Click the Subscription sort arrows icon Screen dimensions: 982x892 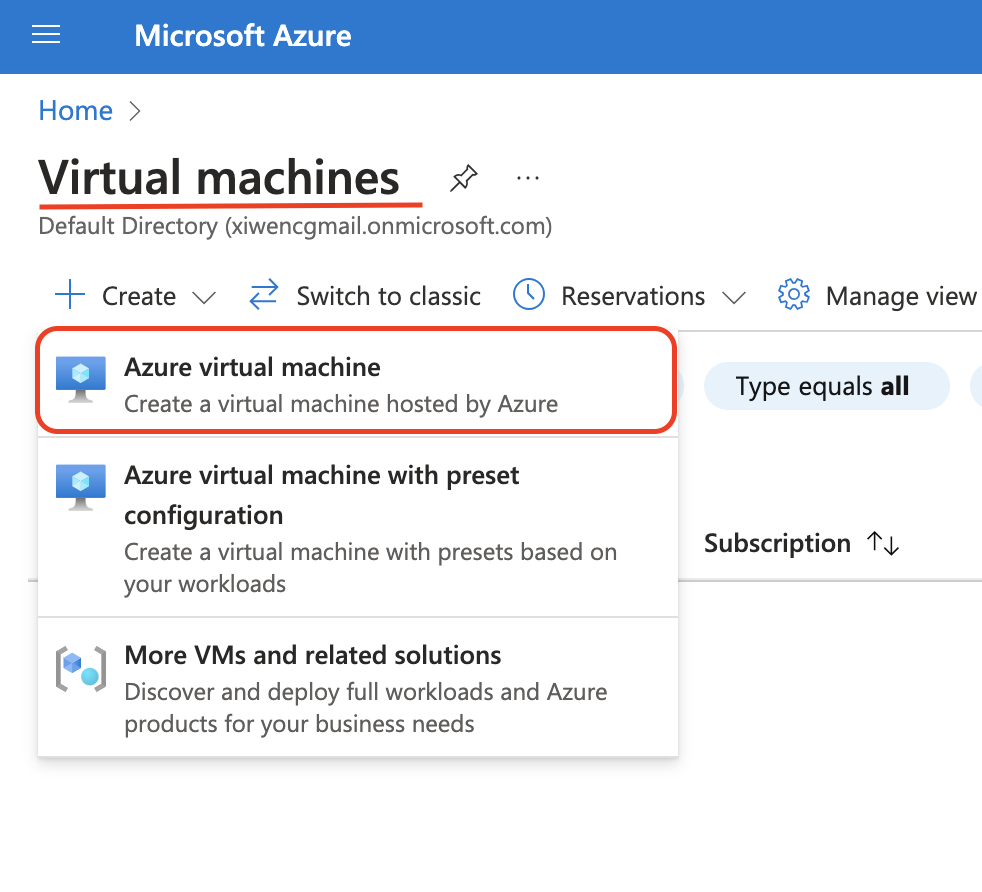pos(883,543)
